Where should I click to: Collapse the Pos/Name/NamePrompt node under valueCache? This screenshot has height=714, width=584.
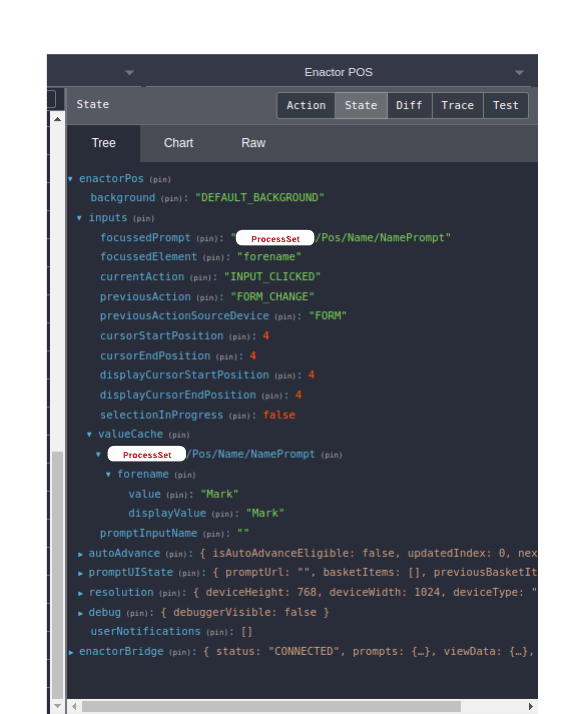98,454
